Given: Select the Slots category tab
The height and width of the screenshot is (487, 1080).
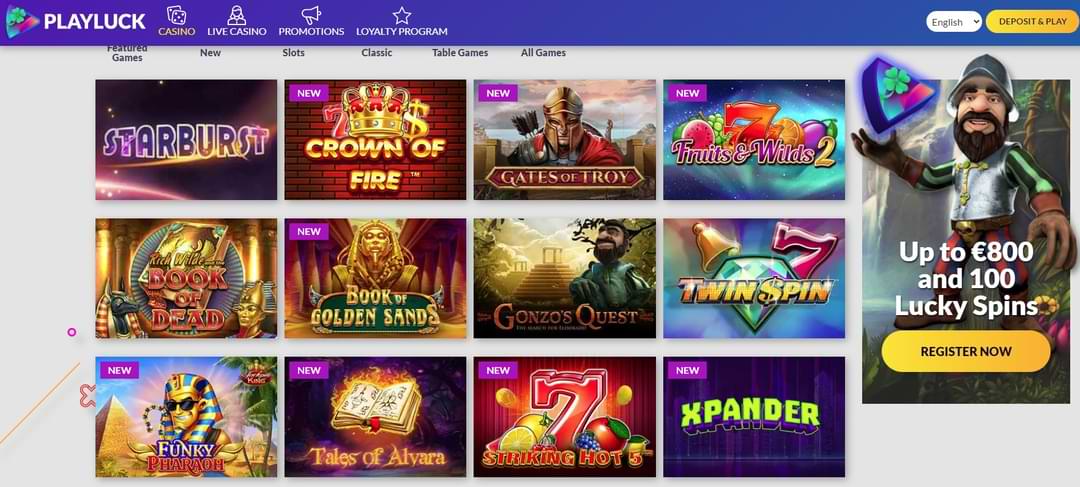Looking at the screenshot, I should pyautogui.click(x=293, y=52).
